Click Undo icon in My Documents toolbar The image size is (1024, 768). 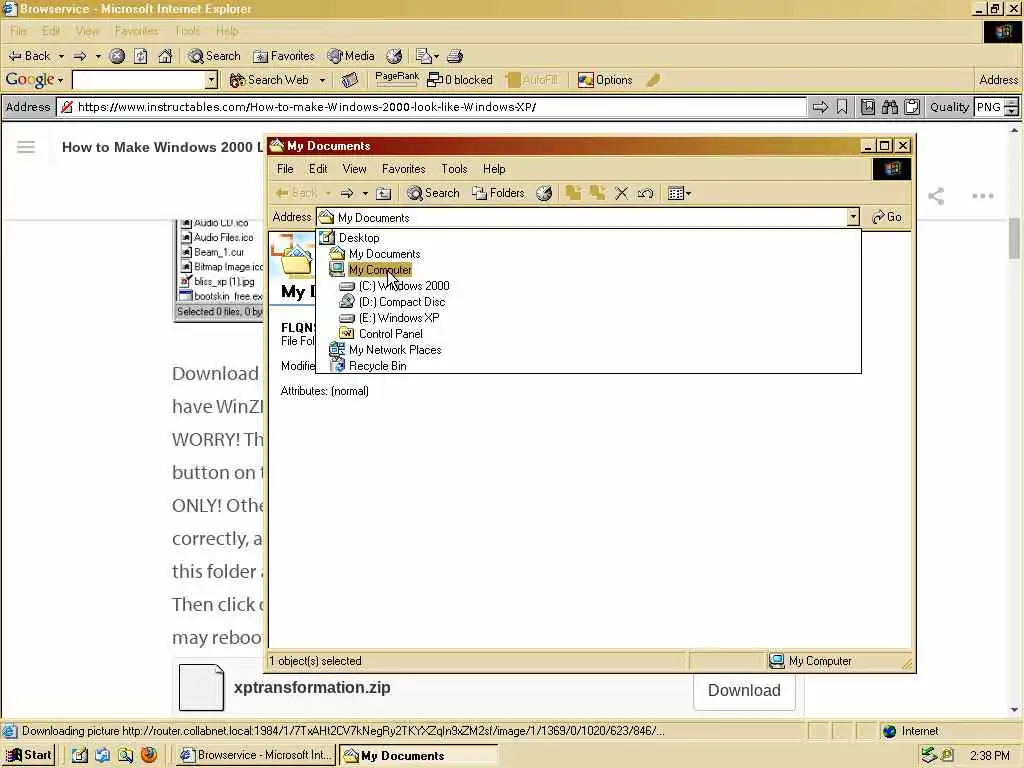[645, 193]
